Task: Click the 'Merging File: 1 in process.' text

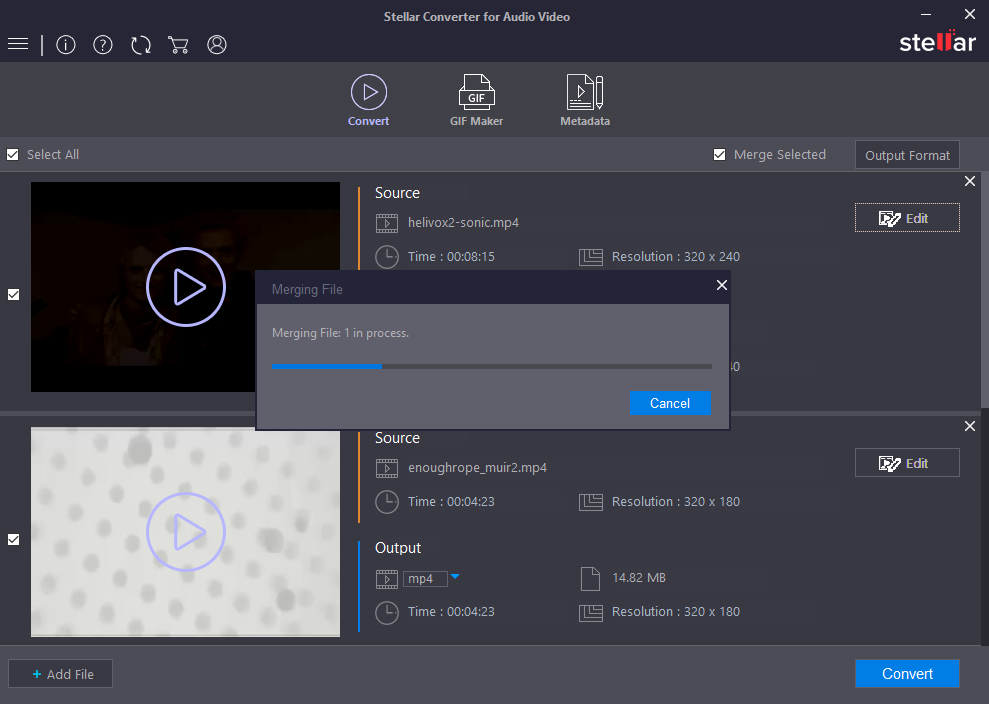Action: click(340, 333)
